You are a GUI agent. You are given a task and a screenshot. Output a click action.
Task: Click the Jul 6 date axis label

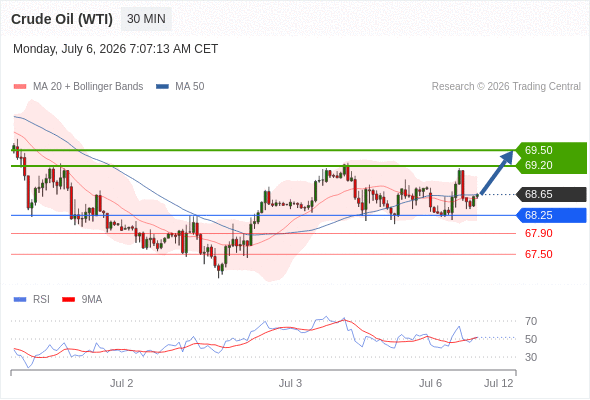pyautogui.click(x=430, y=383)
